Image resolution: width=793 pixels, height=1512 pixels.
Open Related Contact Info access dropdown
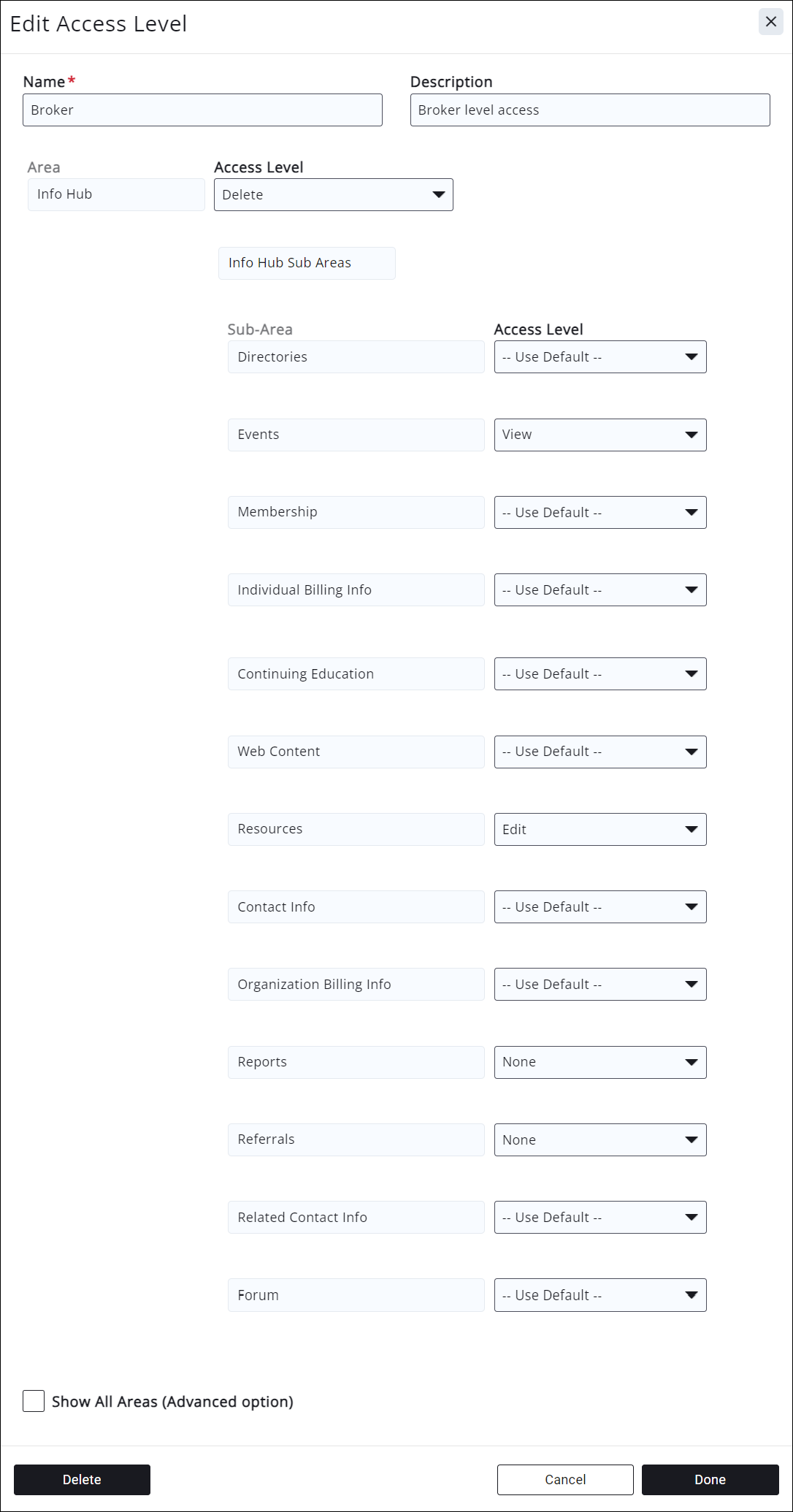click(599, 1218)
